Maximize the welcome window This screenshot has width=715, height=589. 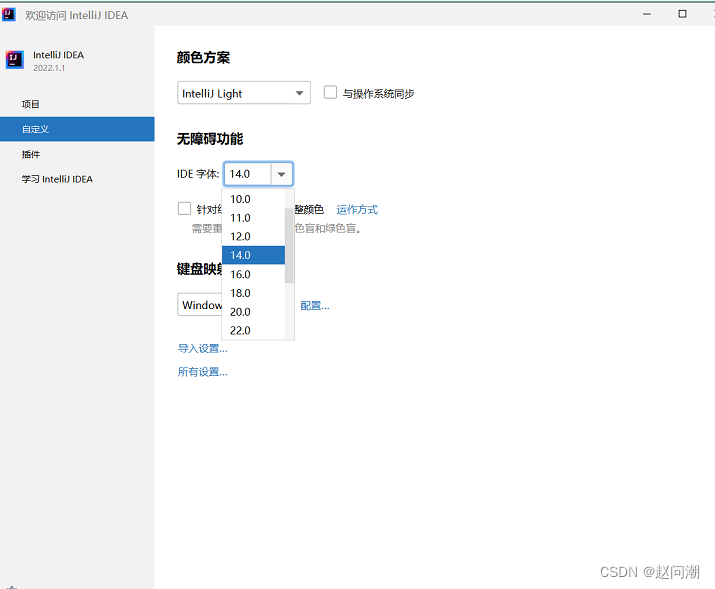pyautogui.click(x=682, y=14)
